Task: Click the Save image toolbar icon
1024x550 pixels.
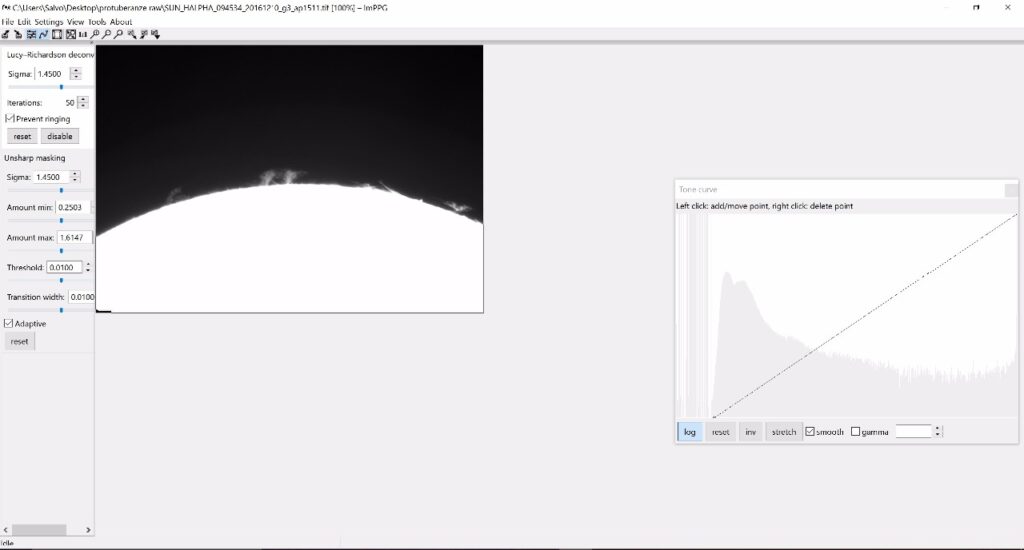Action: pos(18,34)
